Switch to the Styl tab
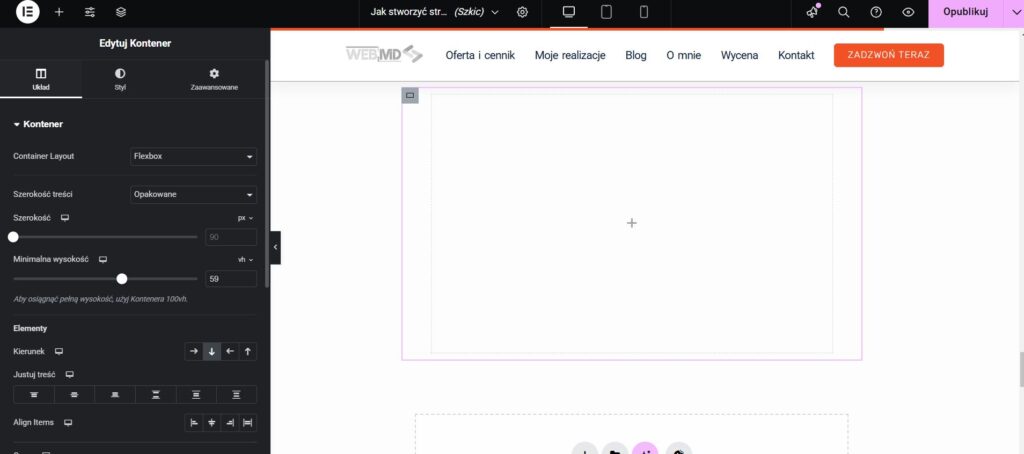 pyautogui.click(x=120, y=79)
